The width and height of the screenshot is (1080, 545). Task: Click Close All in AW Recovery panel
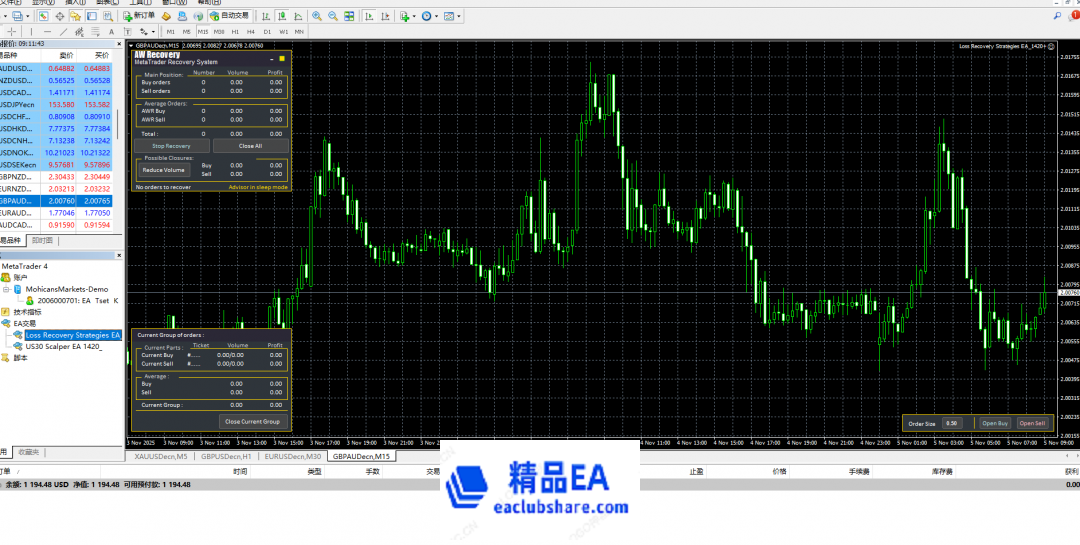click(251, 146)
